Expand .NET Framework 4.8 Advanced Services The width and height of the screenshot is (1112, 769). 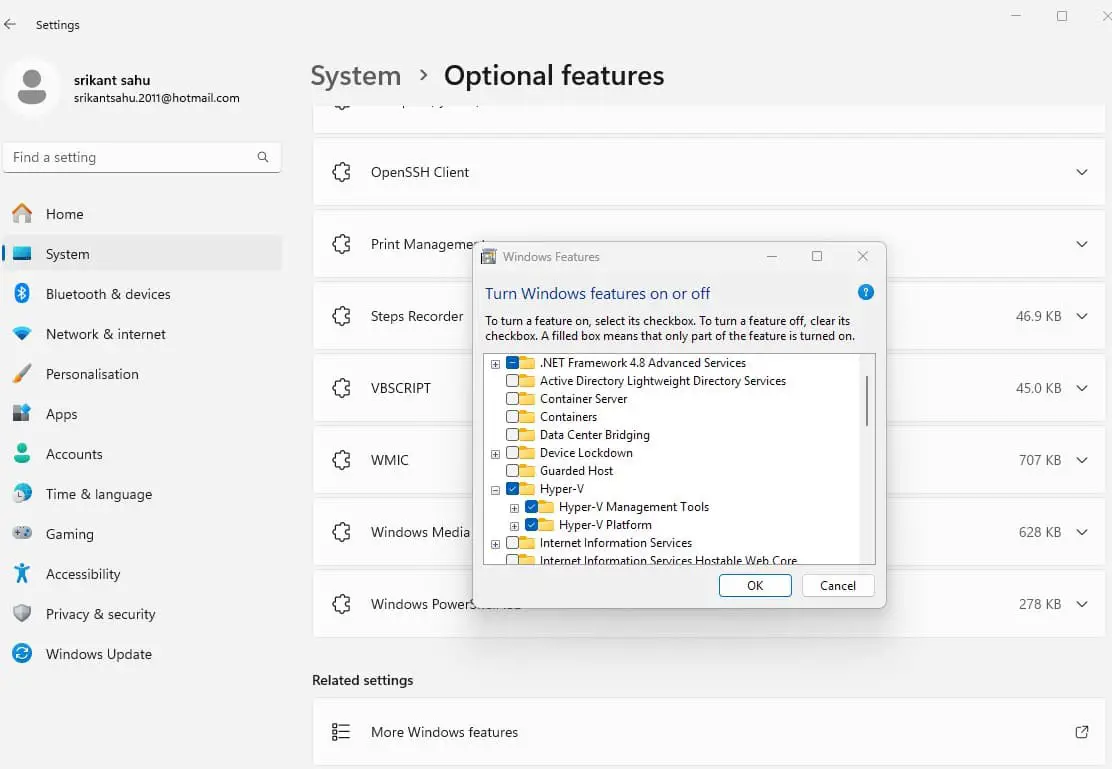click(x=495, y=364)
